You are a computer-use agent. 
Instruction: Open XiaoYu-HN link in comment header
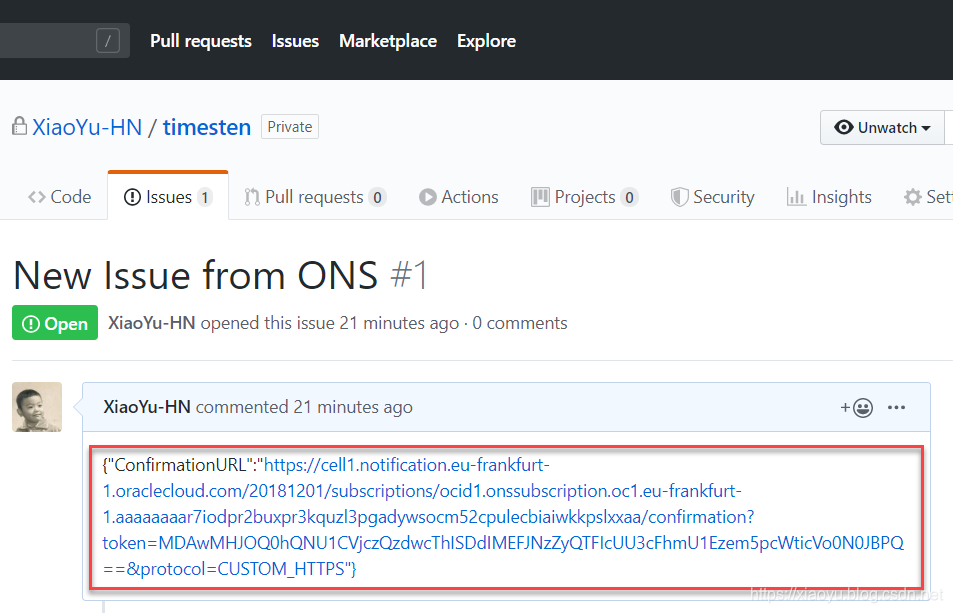tap(147, 406)
